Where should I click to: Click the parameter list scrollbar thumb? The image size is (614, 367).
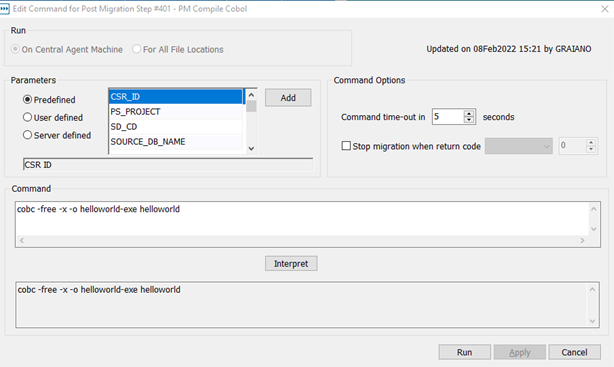(251, 106)
